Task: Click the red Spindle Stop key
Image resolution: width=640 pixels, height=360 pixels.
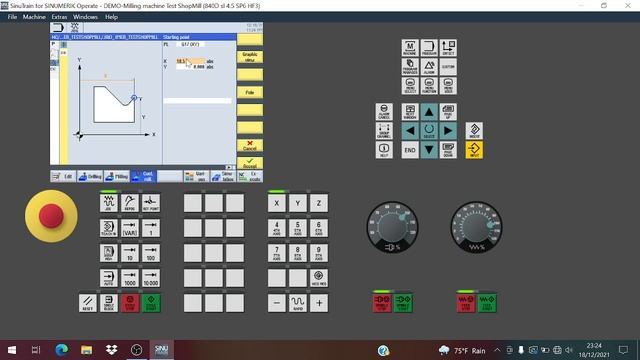Action: point(382,303)
